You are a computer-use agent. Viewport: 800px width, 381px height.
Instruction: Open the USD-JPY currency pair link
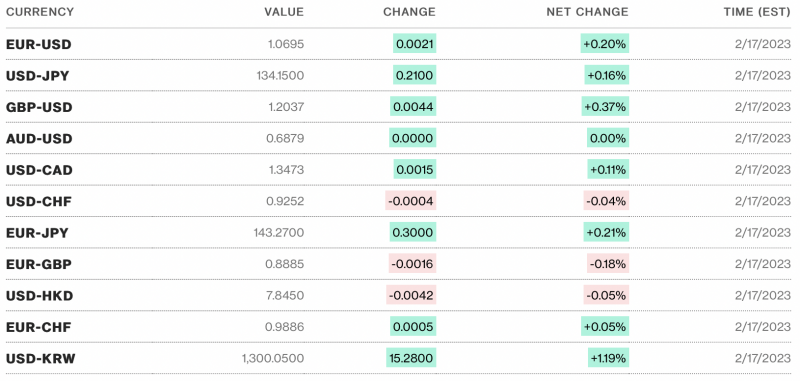(x=37, y=76)
